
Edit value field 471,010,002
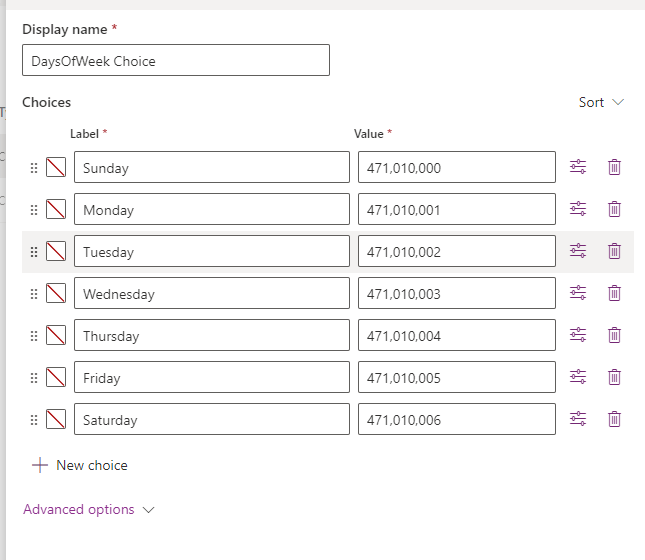tap(457, 251)
